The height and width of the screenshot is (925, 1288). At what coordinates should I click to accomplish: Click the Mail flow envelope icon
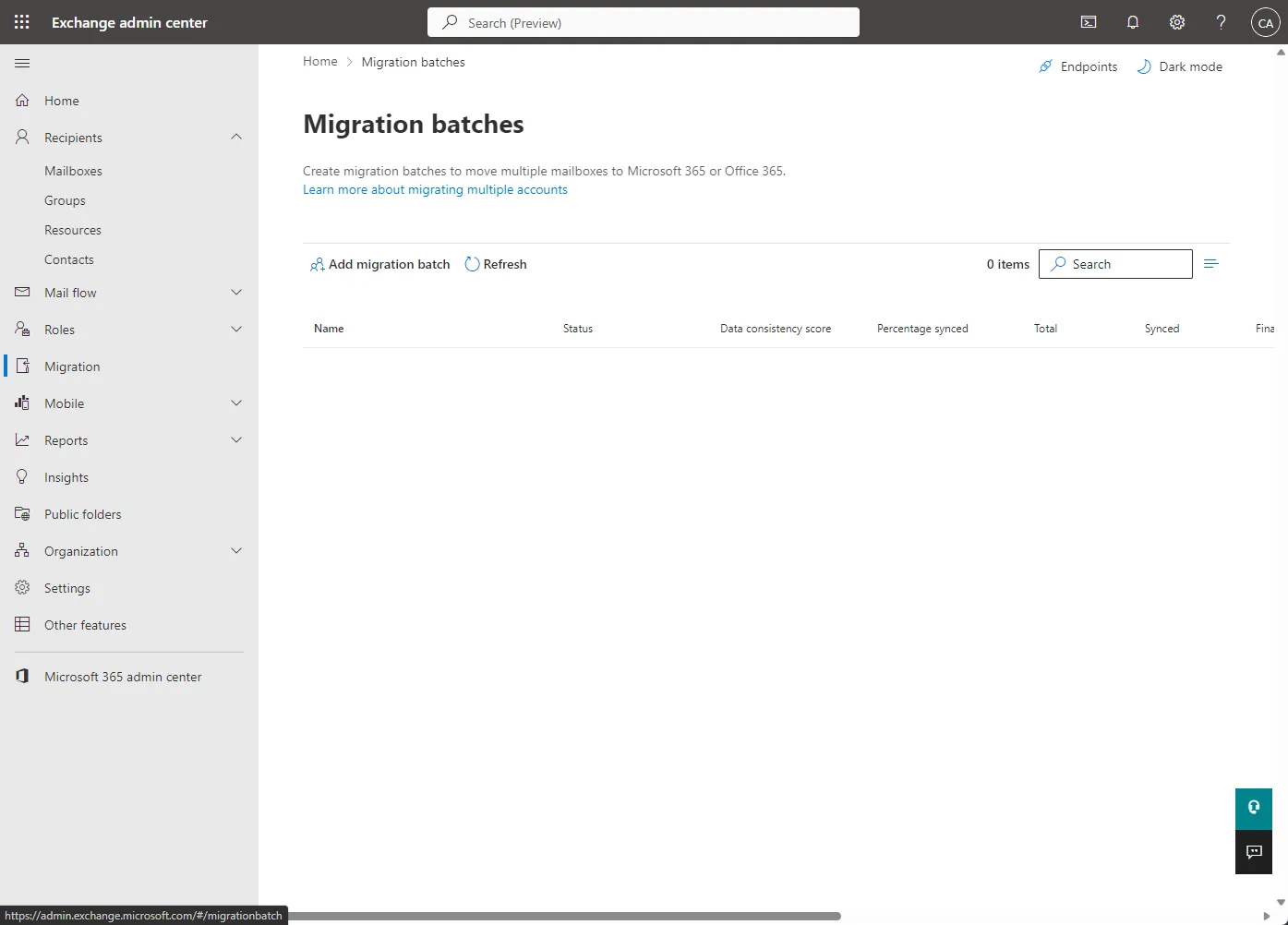click(22, 292)
